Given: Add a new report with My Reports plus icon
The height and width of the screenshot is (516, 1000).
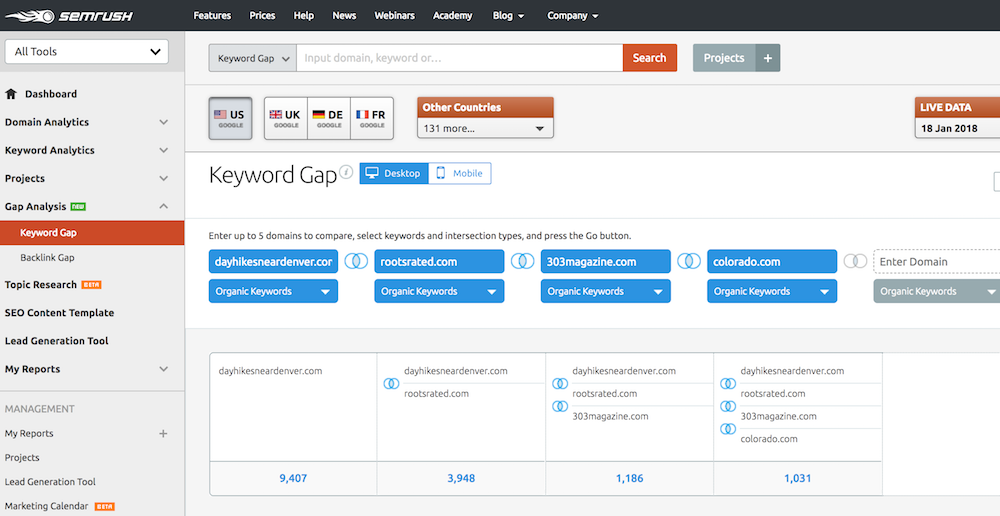Looking at the screenshot, I should click(x=163, y=434).
